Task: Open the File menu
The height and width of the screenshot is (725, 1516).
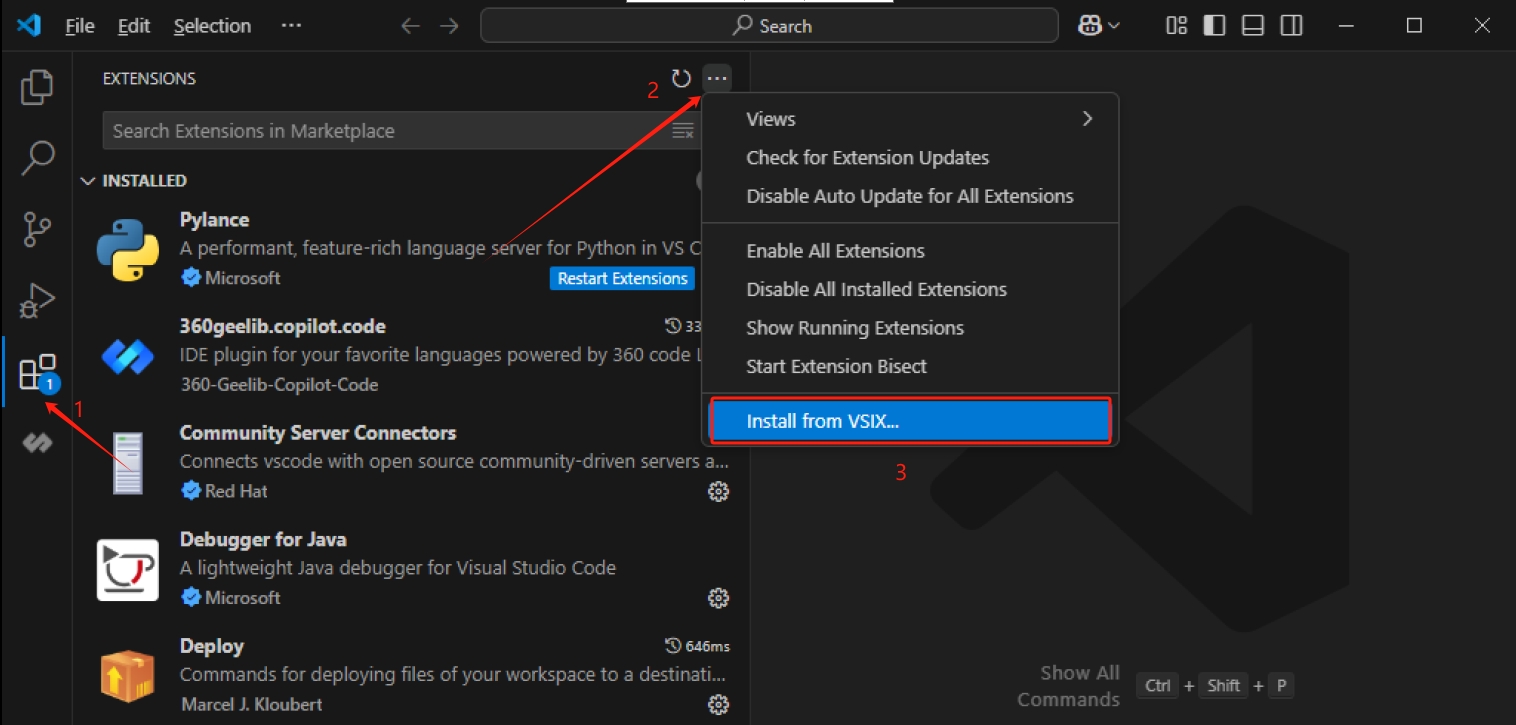Action: 80,26
